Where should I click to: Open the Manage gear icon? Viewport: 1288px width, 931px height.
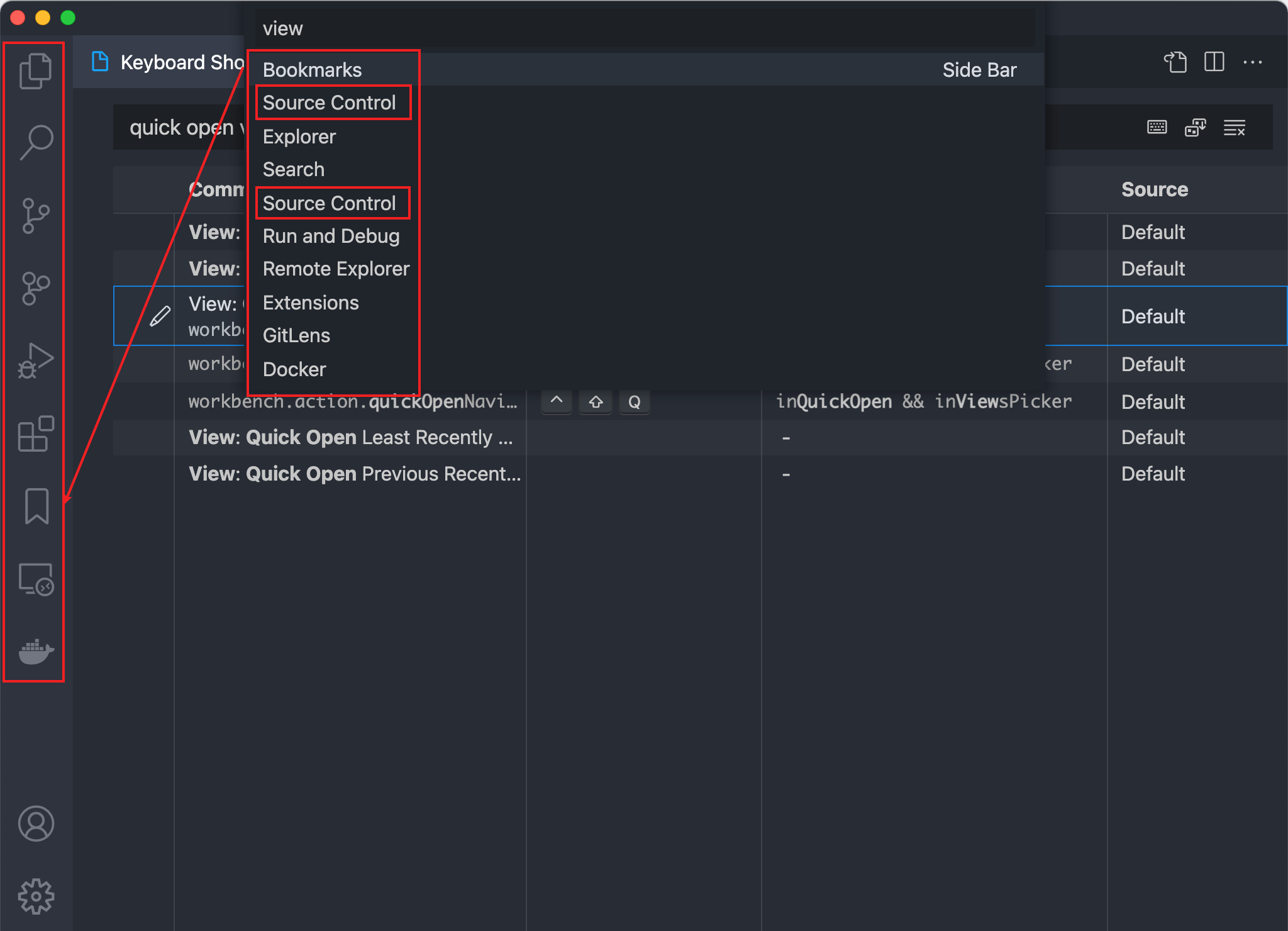click(x=36, y=896)
